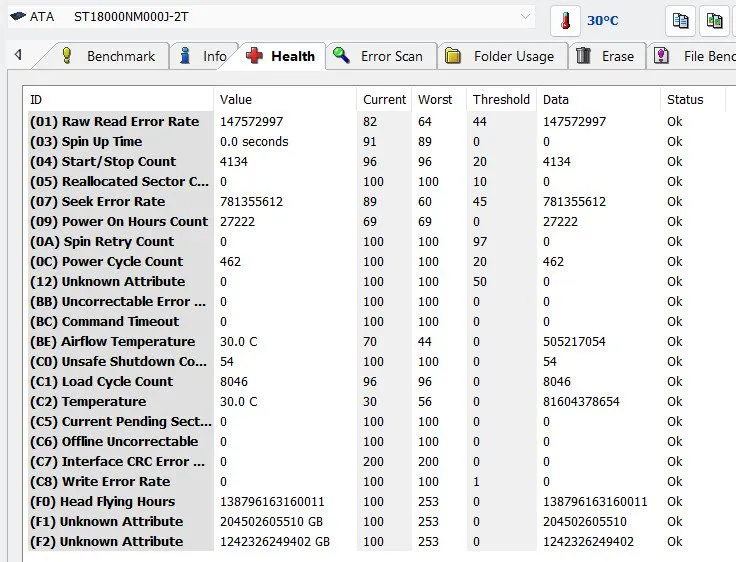Open the Erase tab
The image size is (736, 562).
[x=606, y=56]
